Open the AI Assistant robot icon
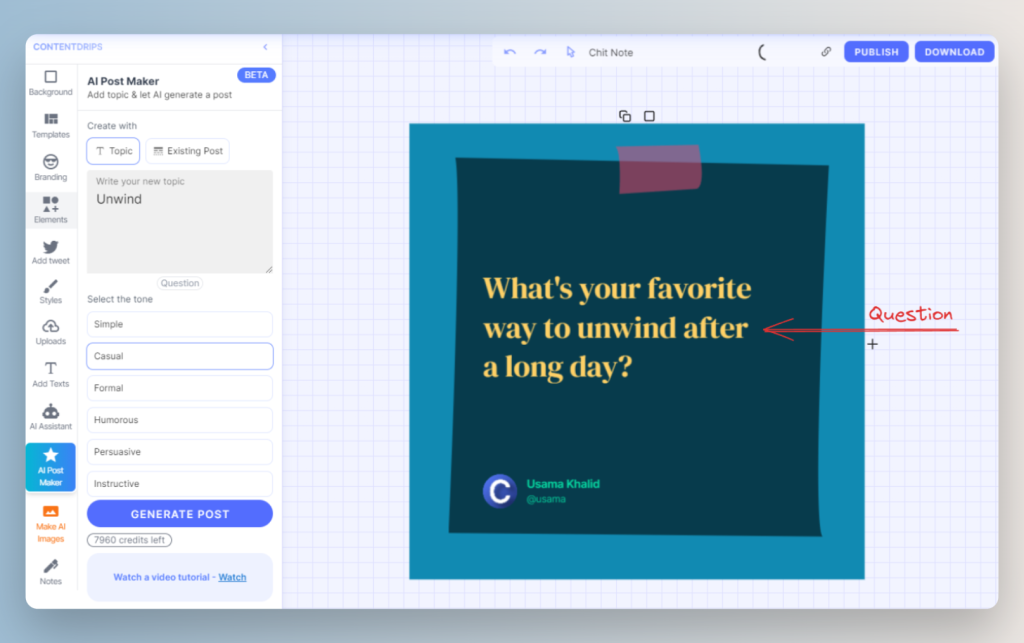 point(50,411)
